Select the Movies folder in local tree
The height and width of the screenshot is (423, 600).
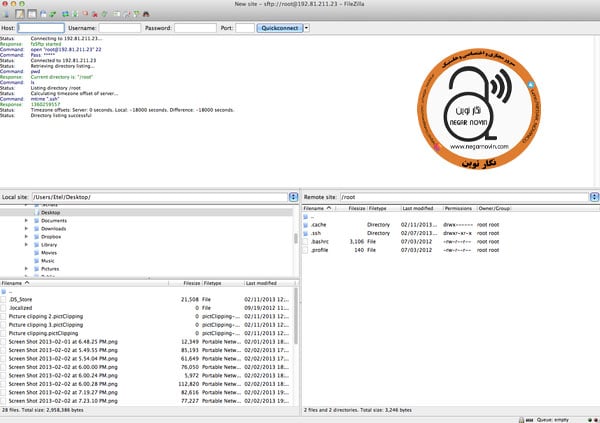coord(49,253)
